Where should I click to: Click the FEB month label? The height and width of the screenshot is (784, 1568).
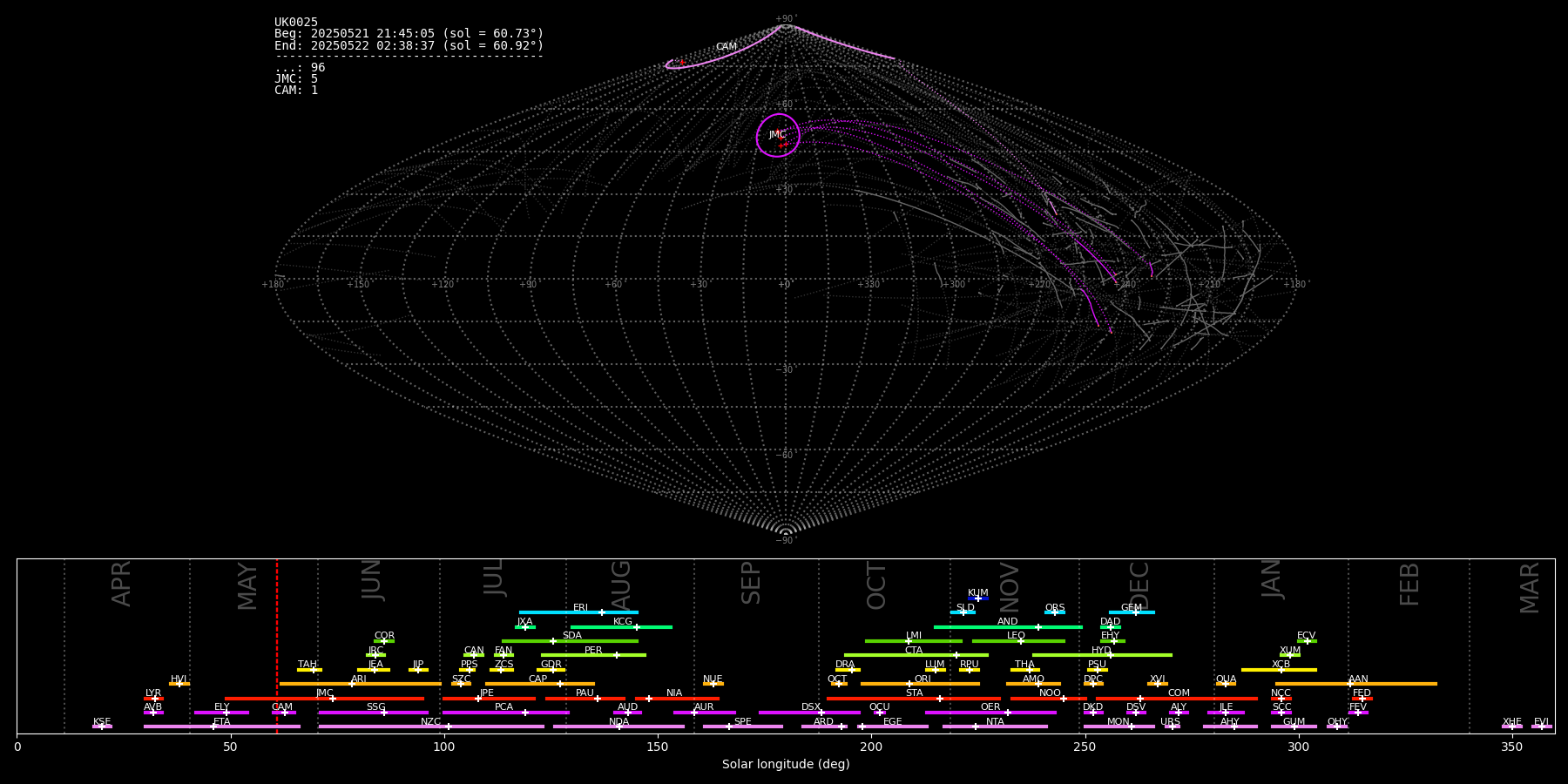1409,585
